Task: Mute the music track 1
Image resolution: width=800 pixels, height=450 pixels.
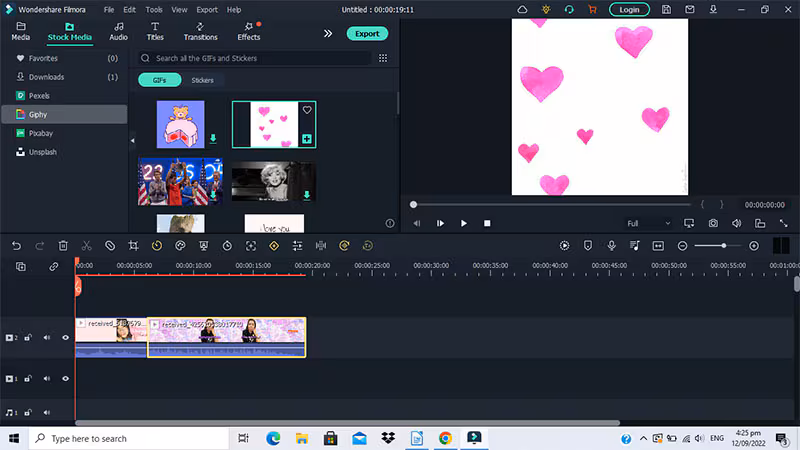Action: 46,412
